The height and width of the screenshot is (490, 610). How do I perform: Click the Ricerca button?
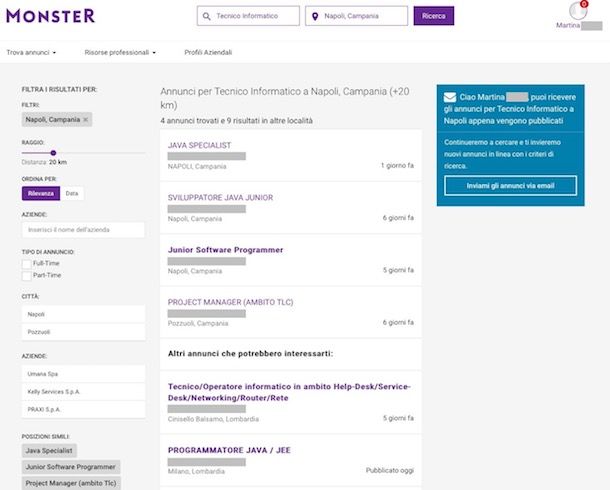(x=434, y=16)
